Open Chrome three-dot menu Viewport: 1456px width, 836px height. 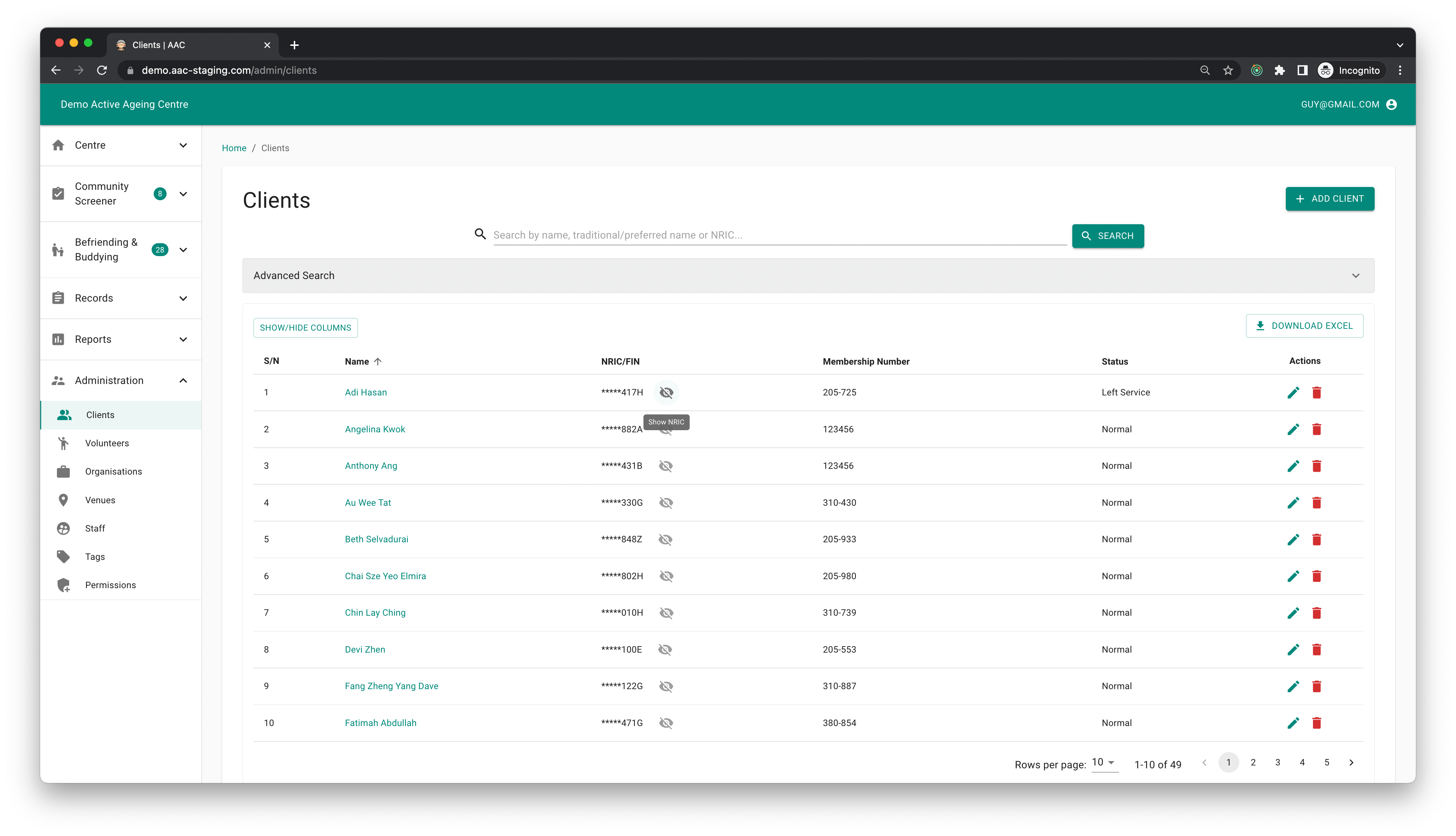pos(1400,70)
